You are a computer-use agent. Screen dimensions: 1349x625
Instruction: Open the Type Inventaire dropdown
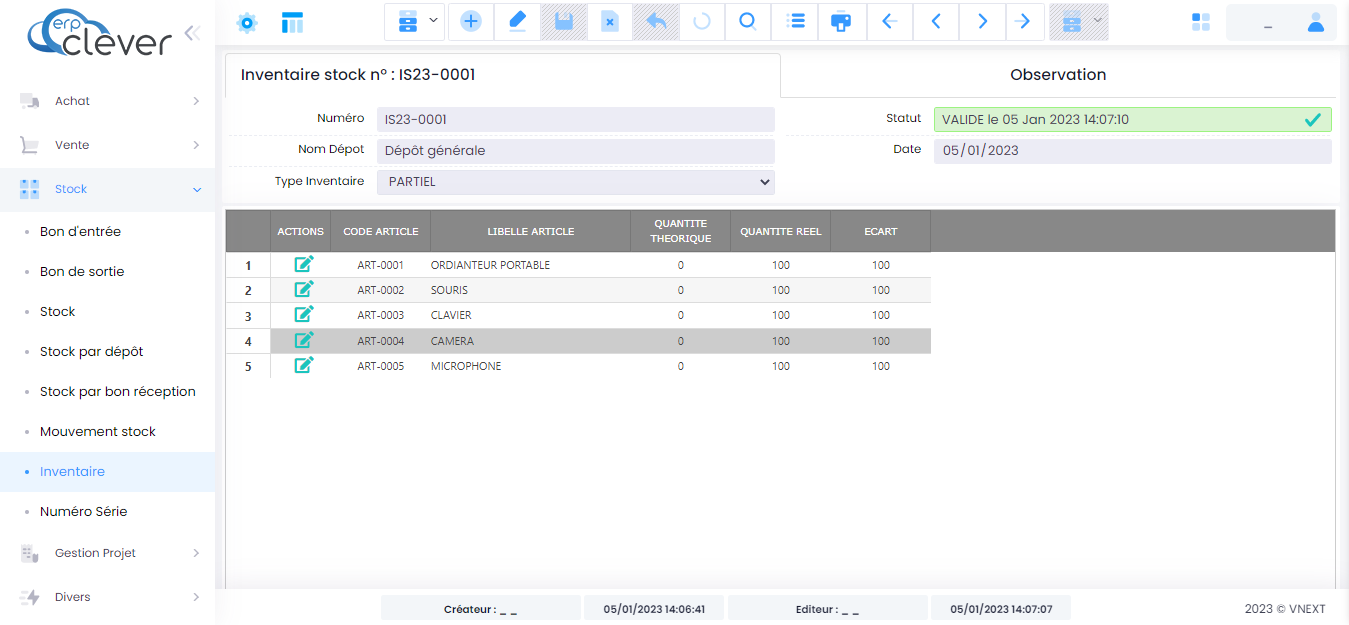pyautogui.click(x=575, y=182)
